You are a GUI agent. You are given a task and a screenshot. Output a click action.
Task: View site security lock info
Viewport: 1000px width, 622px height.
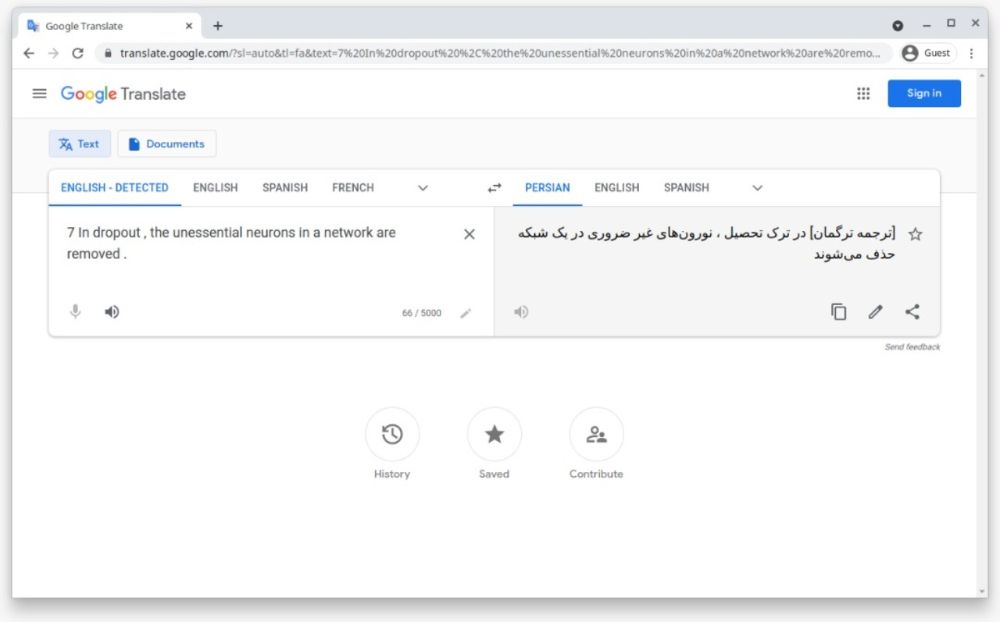[108, 53]
